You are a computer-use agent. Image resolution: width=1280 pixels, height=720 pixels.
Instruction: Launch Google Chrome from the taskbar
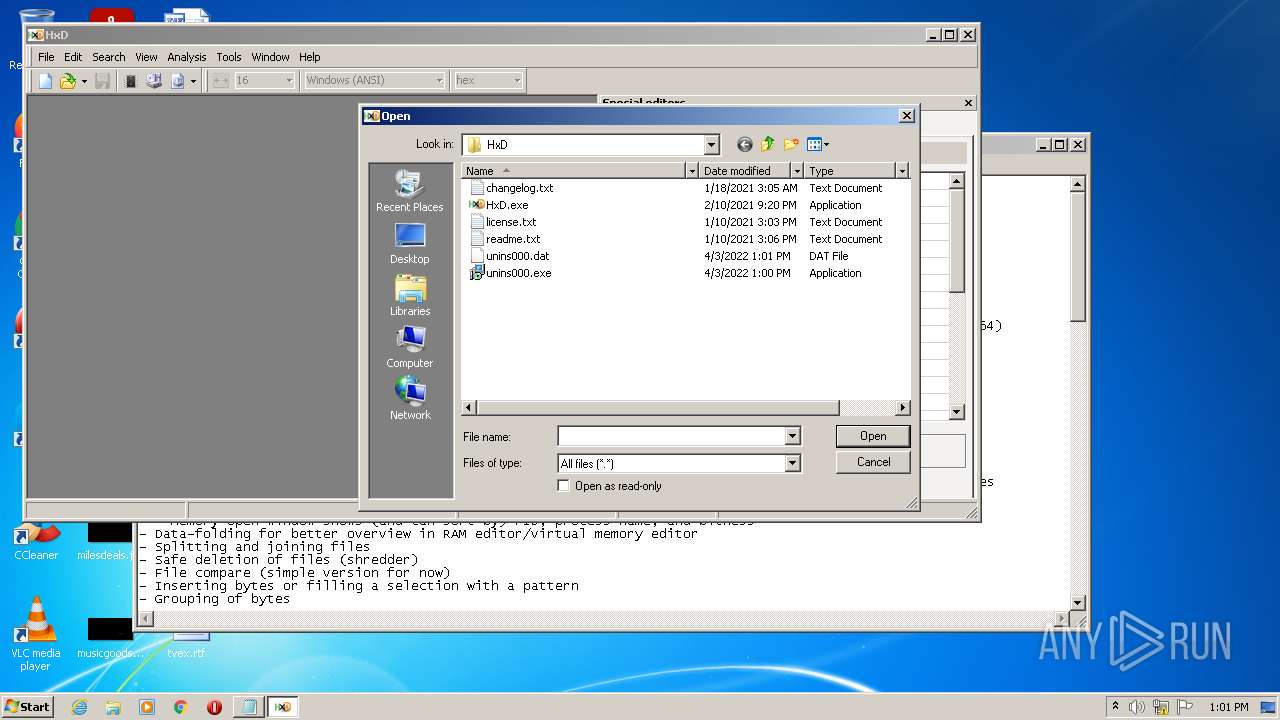[181, 707]
